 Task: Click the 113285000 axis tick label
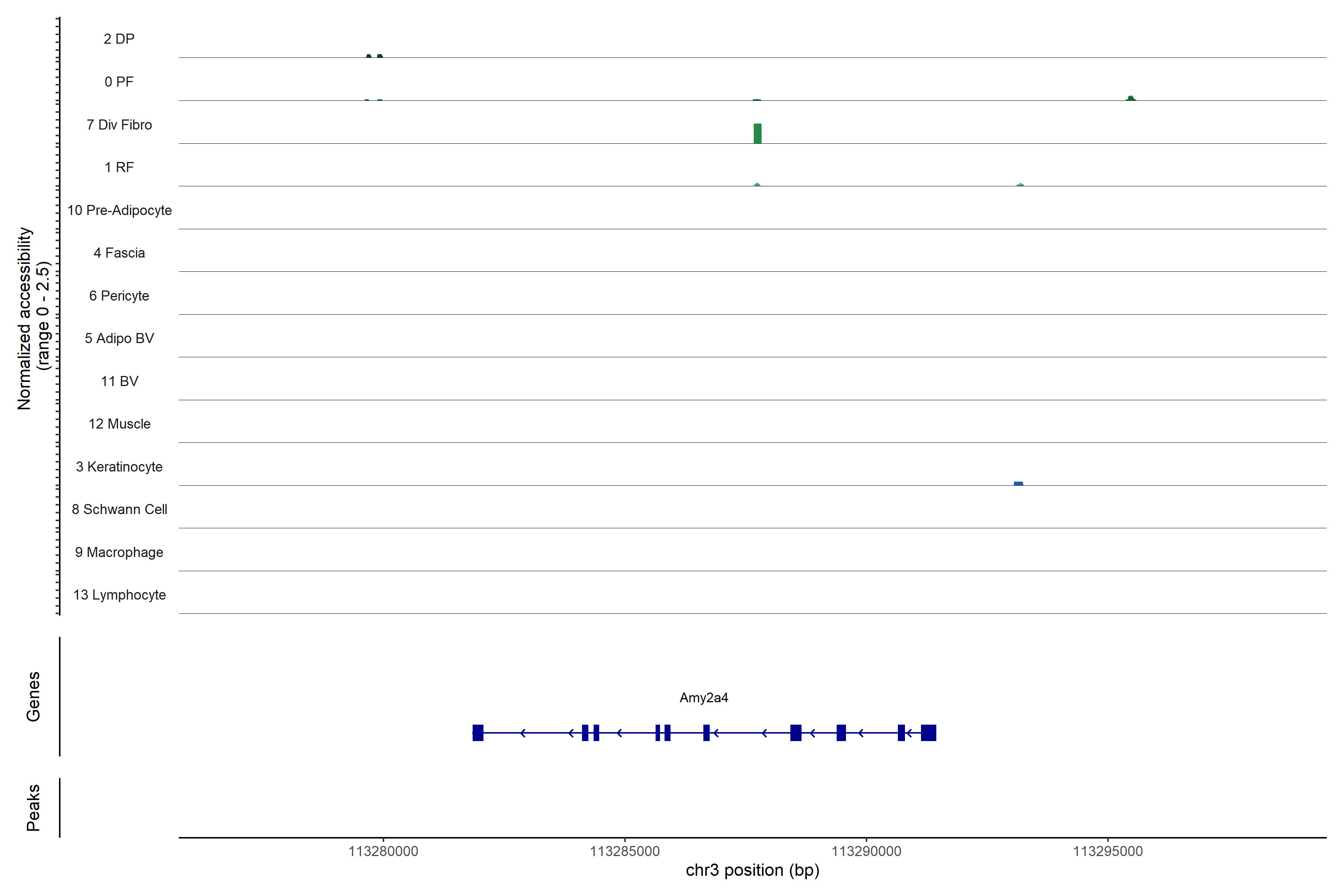point(625,851)
